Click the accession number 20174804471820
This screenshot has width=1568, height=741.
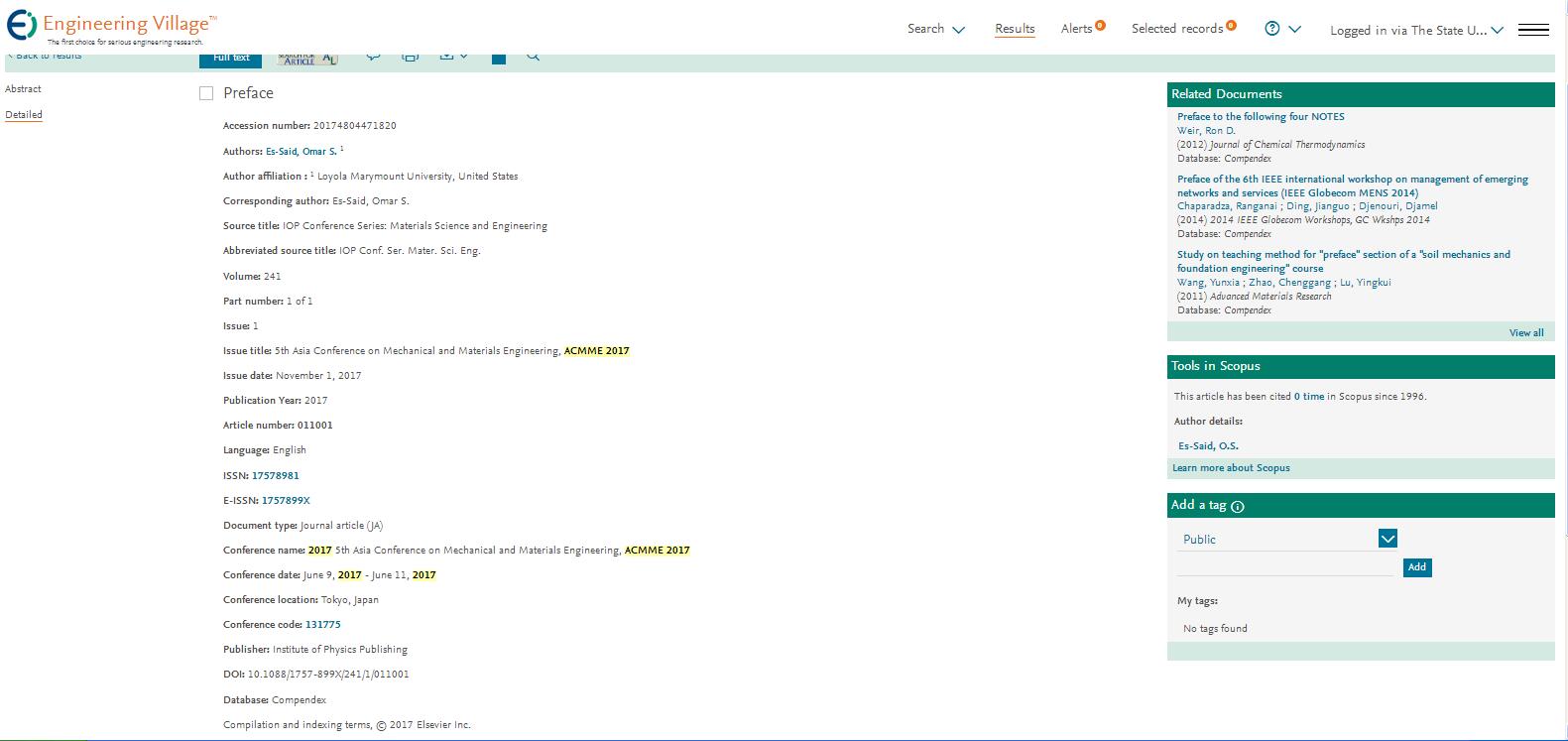click(x=354, y=126)
